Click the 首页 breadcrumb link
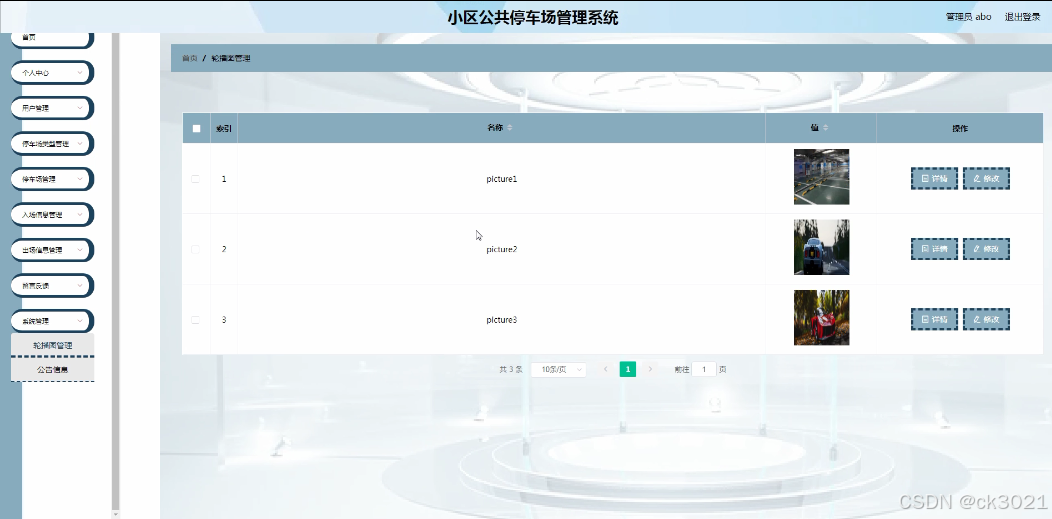This screenshot has width=1052, height=519. pyautogui.click(x=189, y=58)
